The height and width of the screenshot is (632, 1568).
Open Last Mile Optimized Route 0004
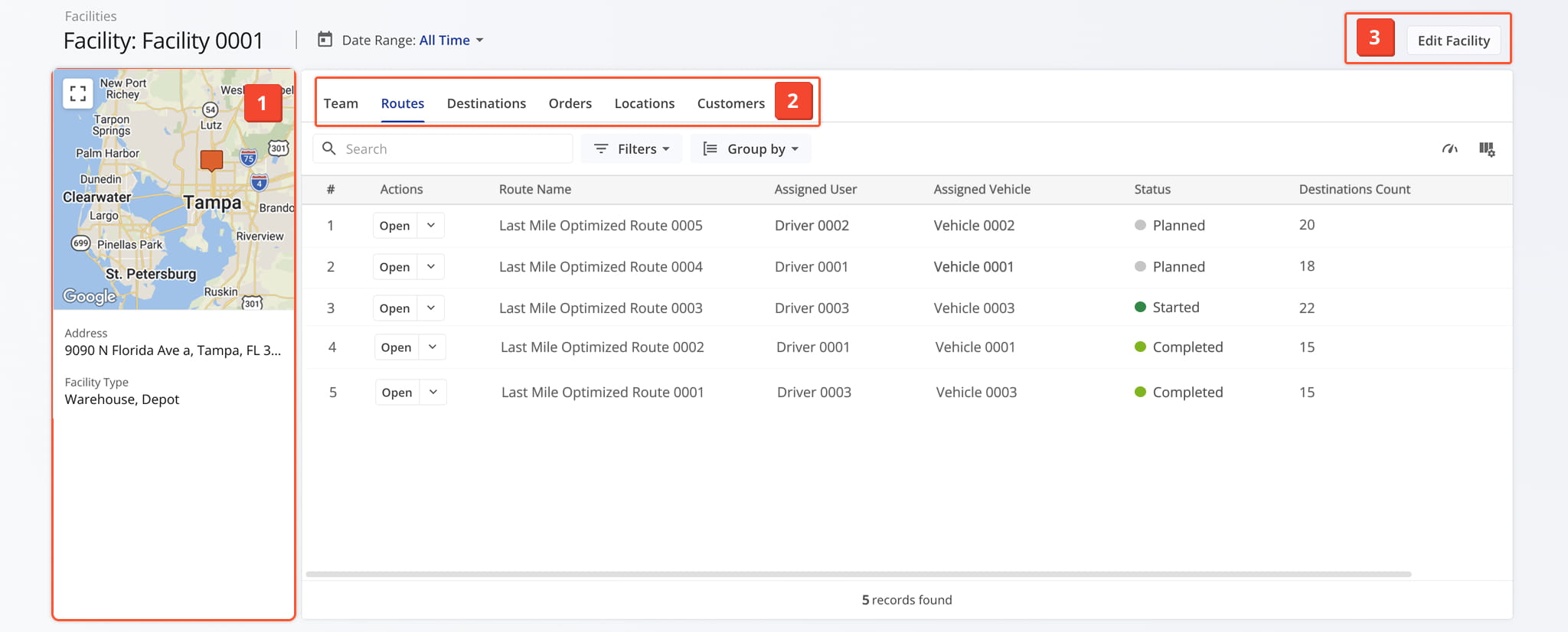pos(395,267)
